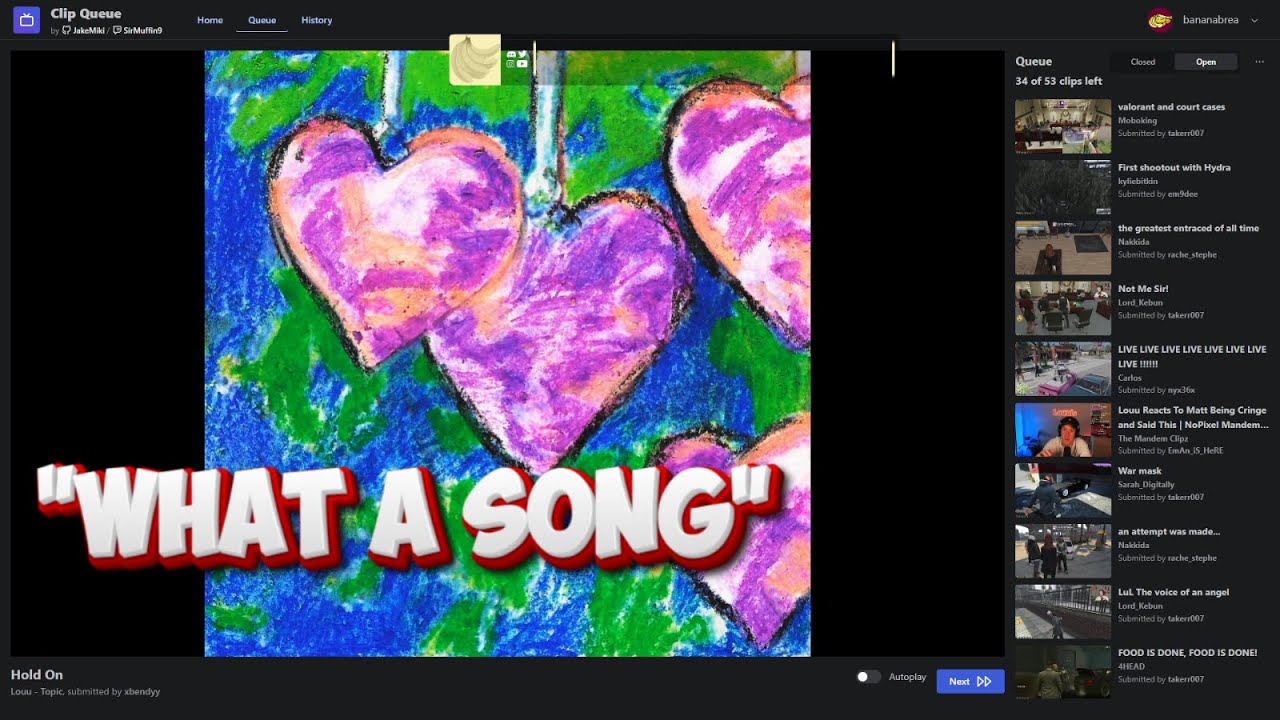Click '34 of 53 clips left' counter
Image resolution: width=1280 pixels, height=720 pixels.
[x=1059, y=81]
